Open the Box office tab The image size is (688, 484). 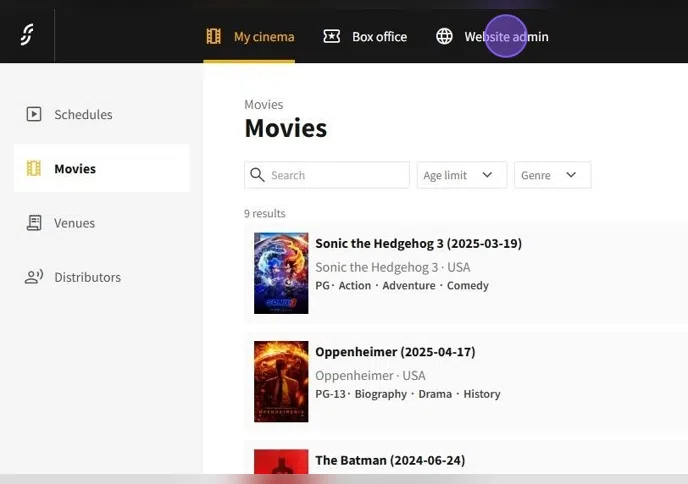coord(379,37)
